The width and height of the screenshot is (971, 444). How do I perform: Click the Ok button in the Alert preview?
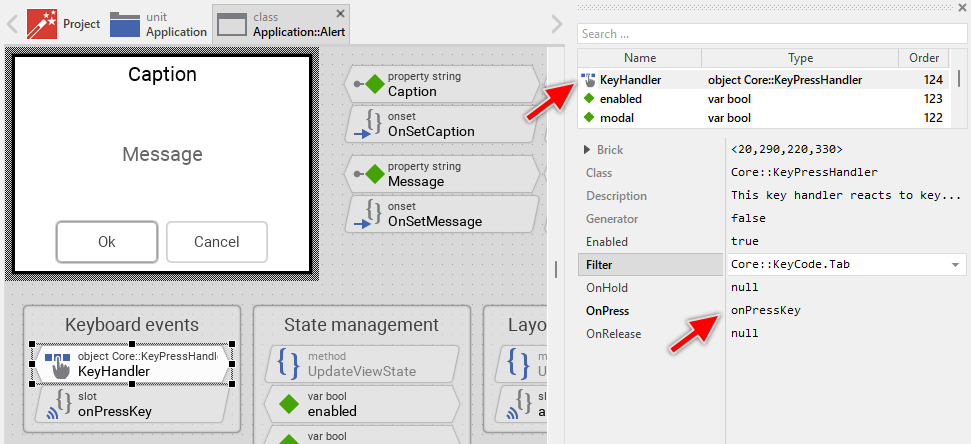click(107, 242)
